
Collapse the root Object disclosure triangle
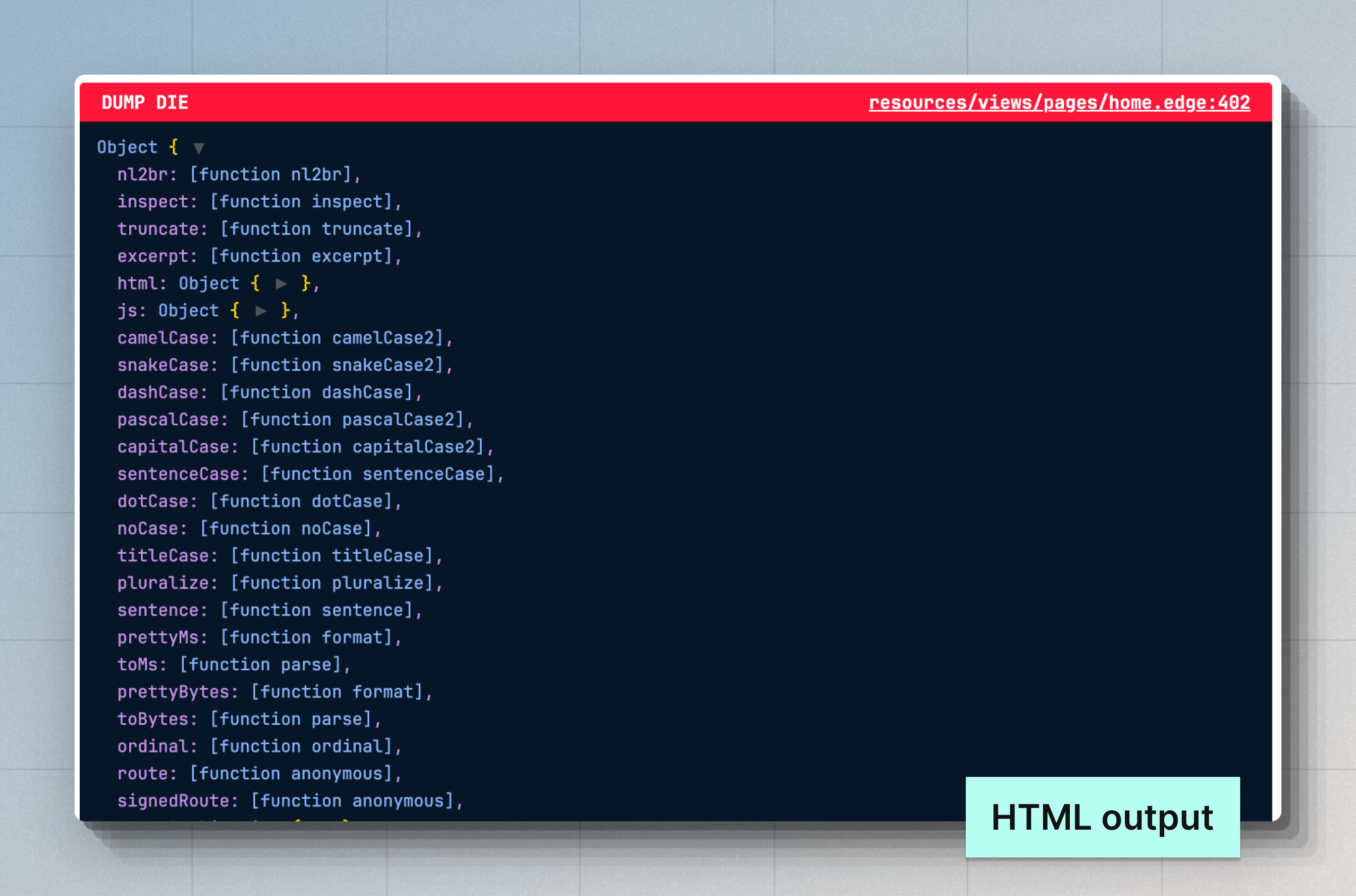pyautogui.click(x=198, y=148)
